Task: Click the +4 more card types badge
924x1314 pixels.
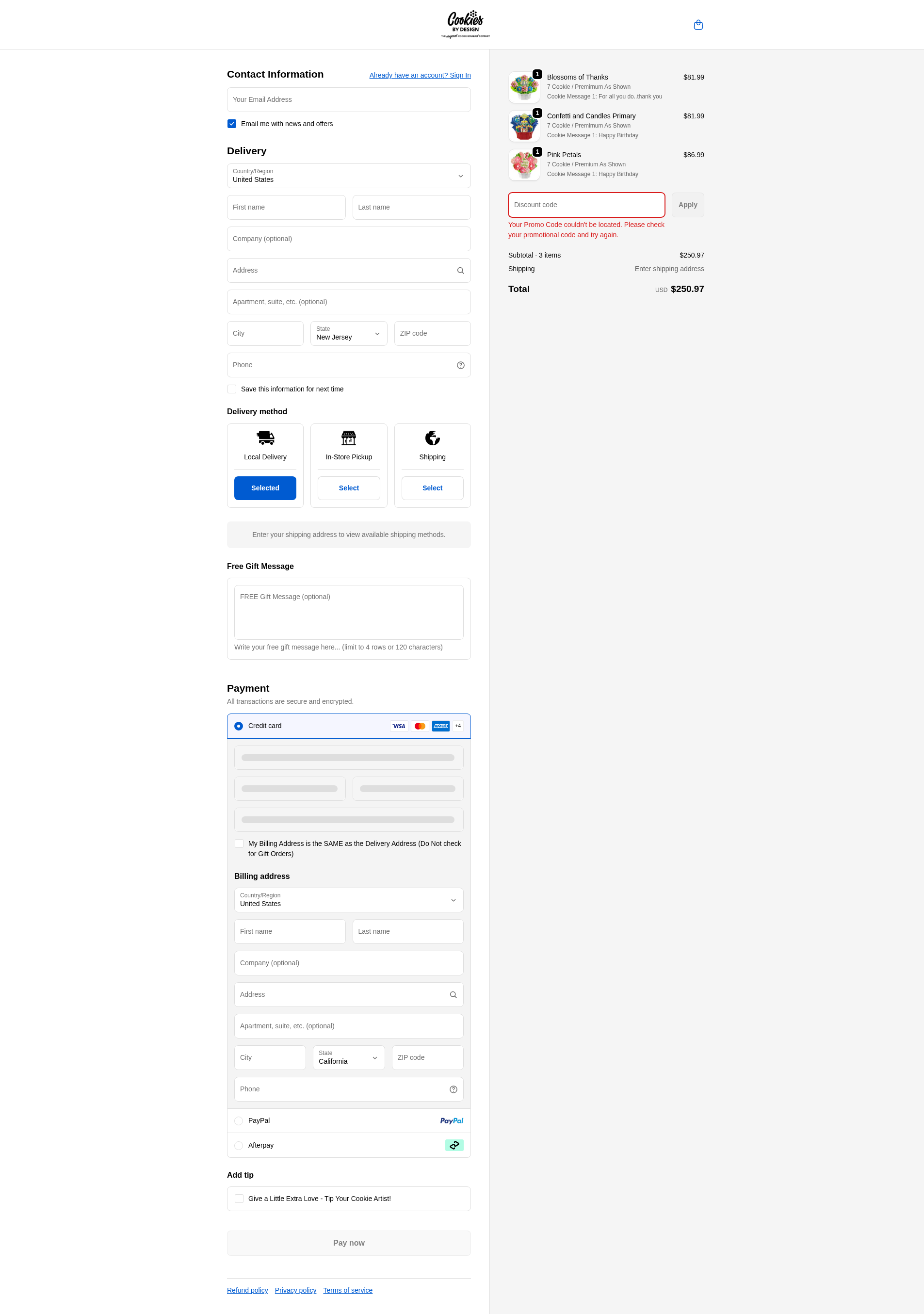Action: [x=458, y=726]
